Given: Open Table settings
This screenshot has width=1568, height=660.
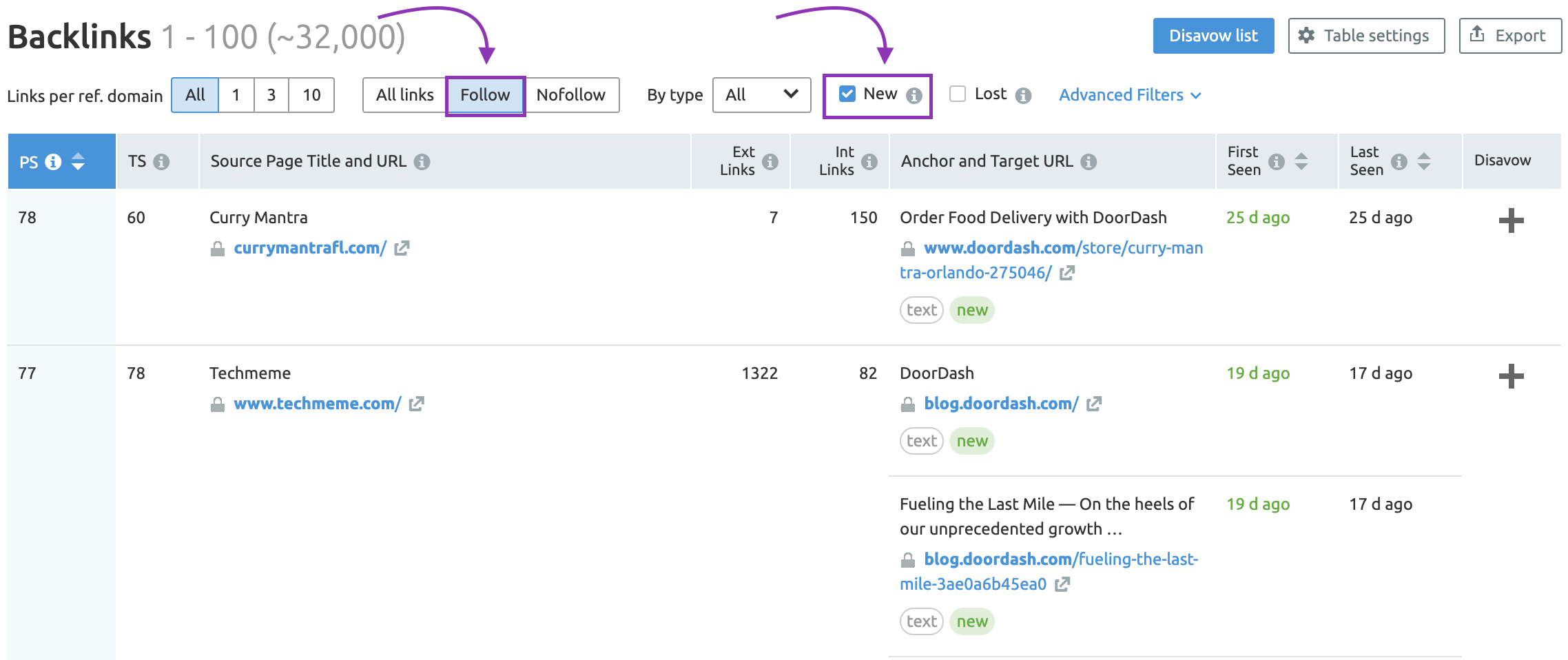Looking at the screenshot, I should [1366, 36].
